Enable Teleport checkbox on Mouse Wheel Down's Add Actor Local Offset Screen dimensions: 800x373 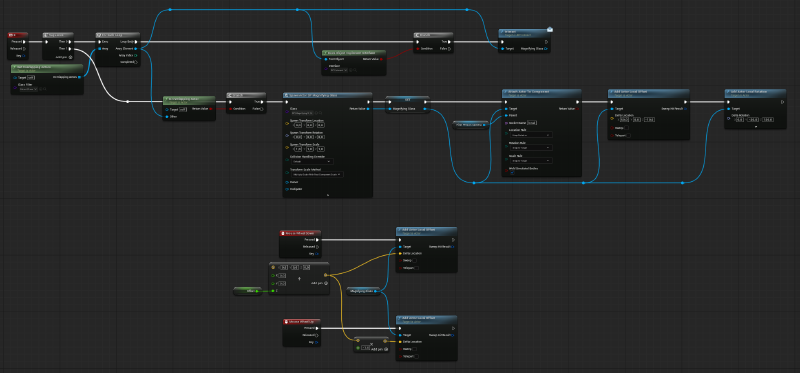coord(416,267)
